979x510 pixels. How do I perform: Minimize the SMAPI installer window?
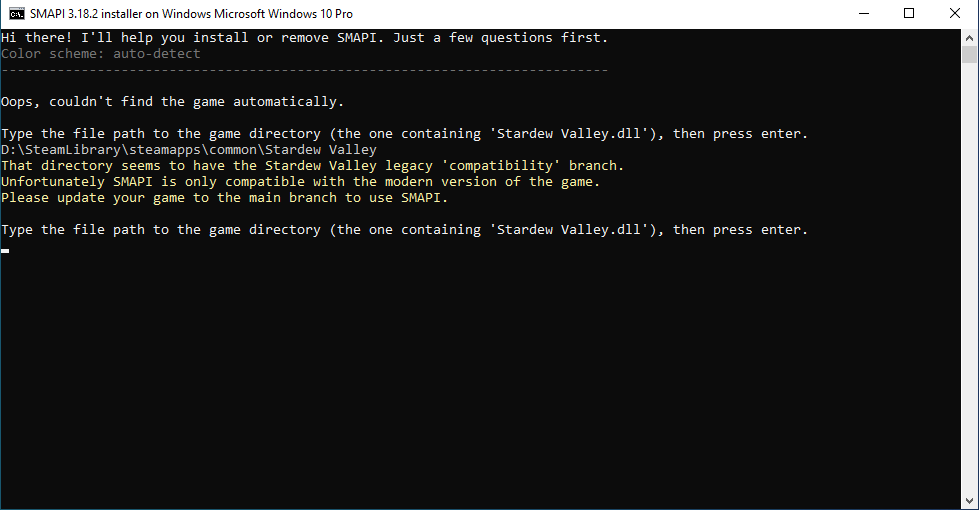click(x=862, y=14)
